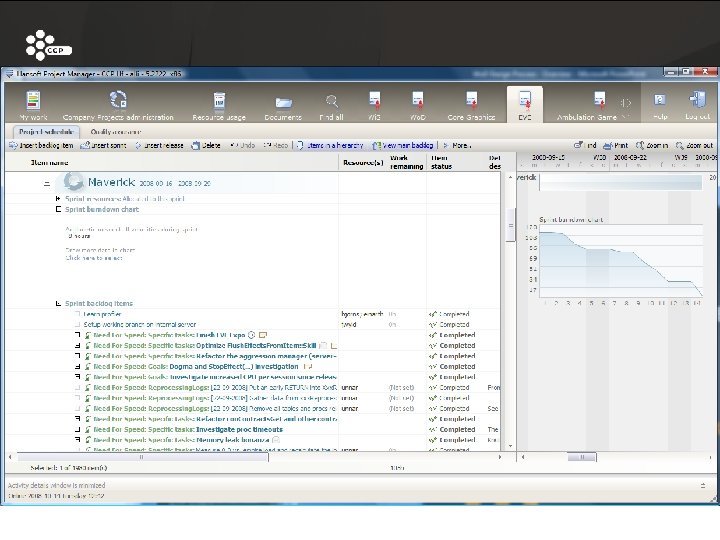The height and width of the screenshot is (540, 720).
Task: Click here to adjust burndown chart
Action: tap(94, 258)
